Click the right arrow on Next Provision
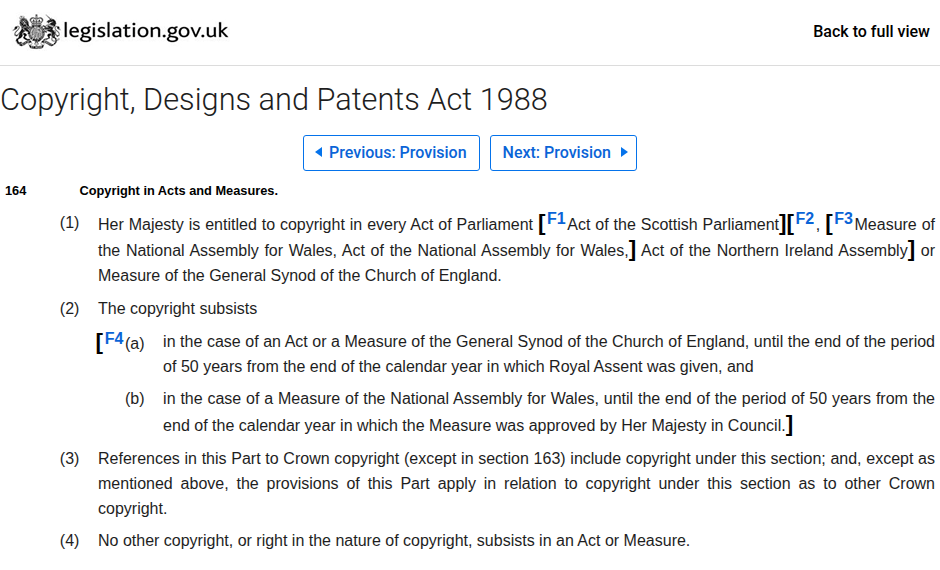Image resolution: width=940 pixels, height=570 pixels. (624, 152)
